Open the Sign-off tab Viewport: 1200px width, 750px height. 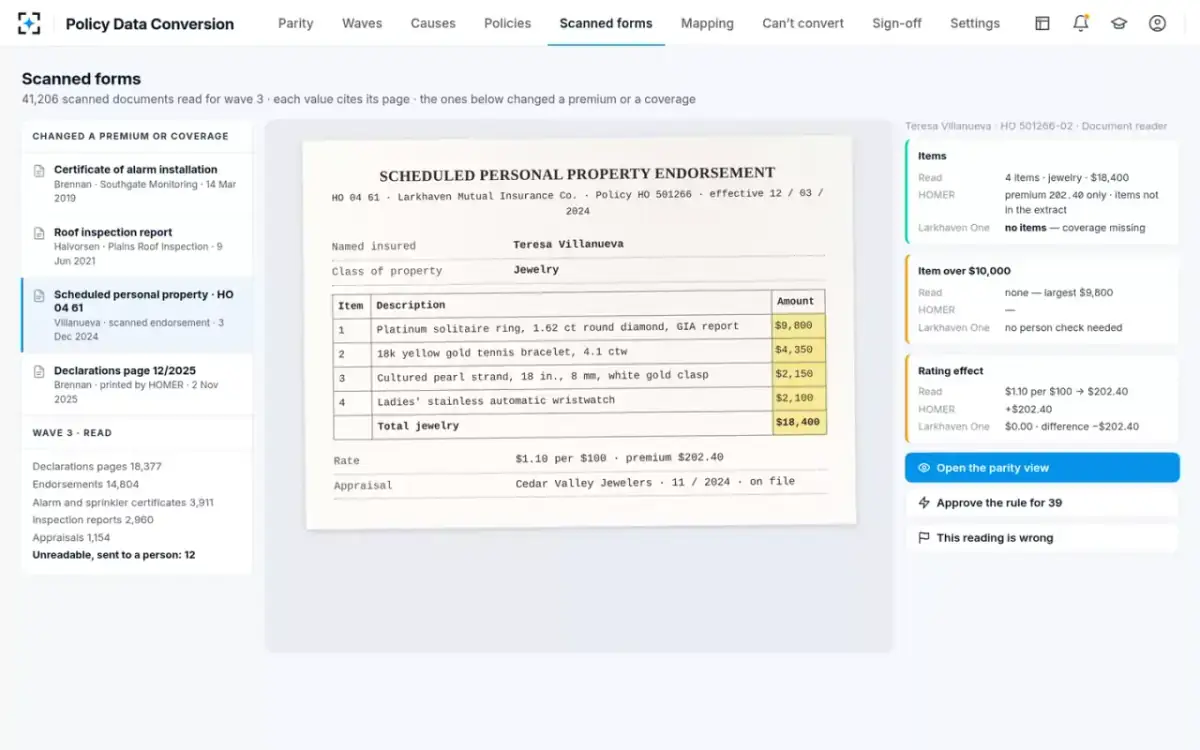[x=897, y=23]
